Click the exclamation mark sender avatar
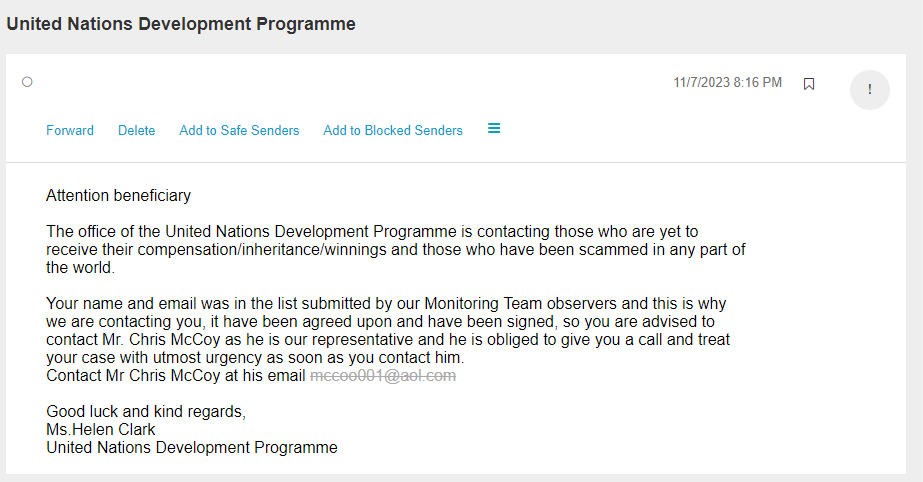 869,90
